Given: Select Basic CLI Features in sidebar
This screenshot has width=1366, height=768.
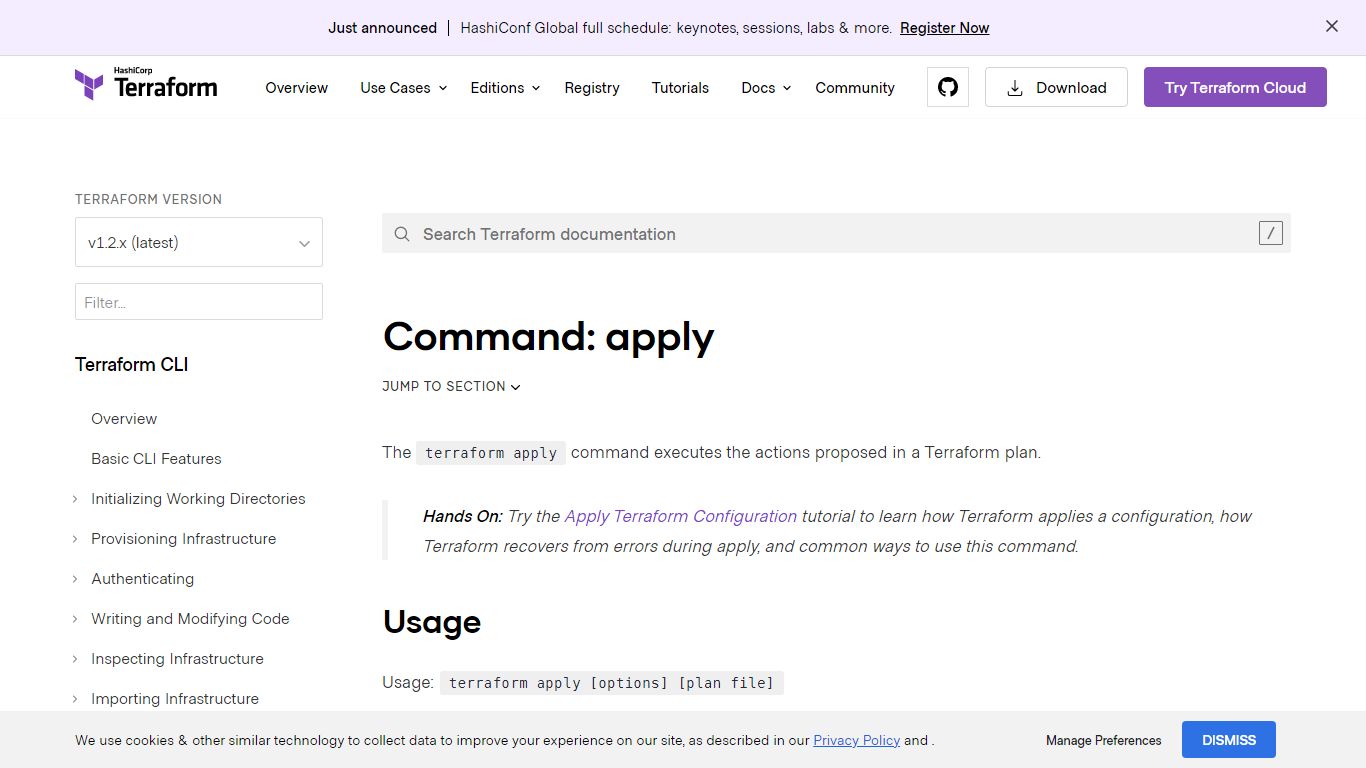Looking at the screenshot, I should point(156,458).
